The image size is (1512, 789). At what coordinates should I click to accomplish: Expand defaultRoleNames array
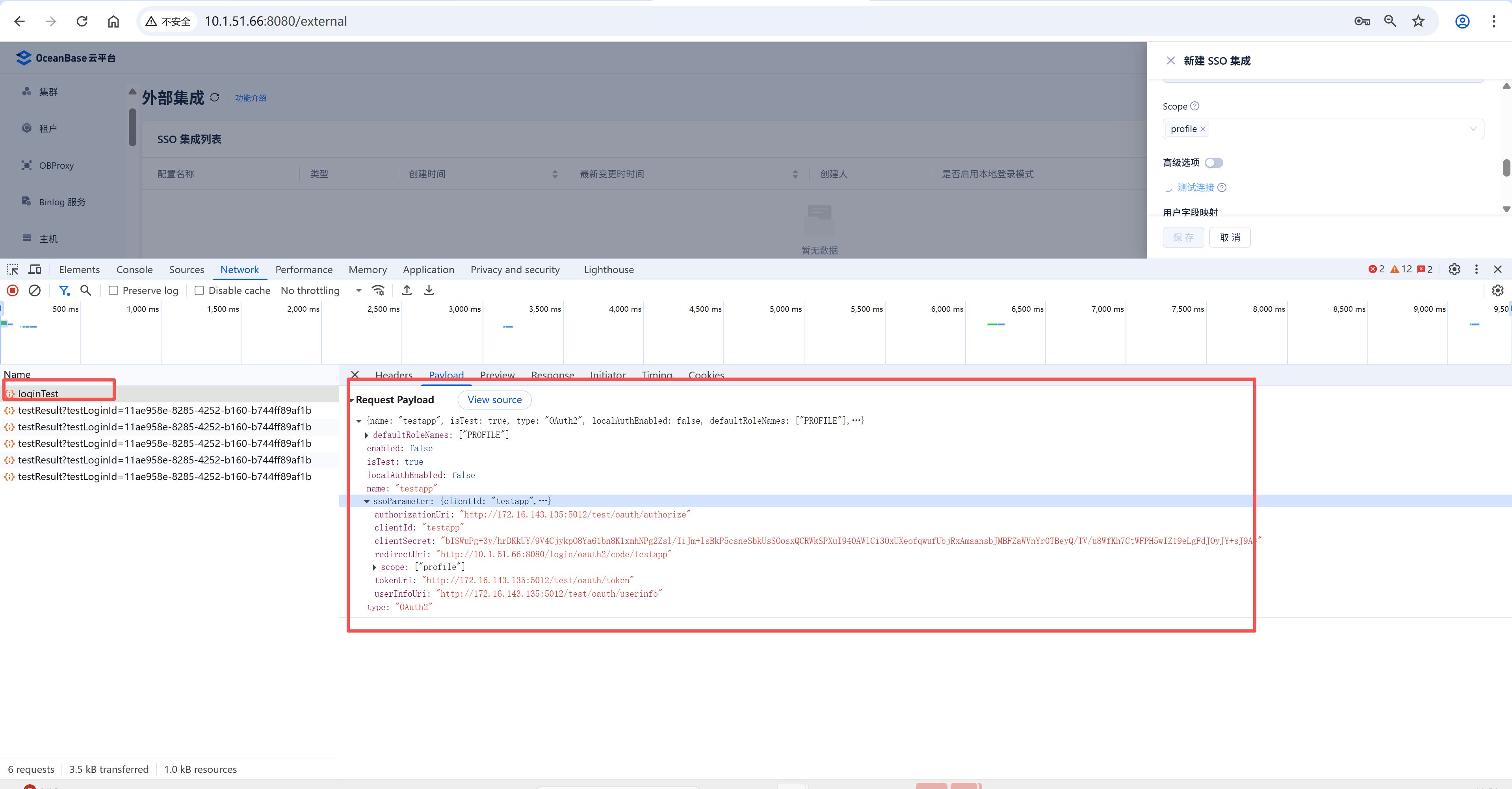pyautogui.click(x=367, y=435)
